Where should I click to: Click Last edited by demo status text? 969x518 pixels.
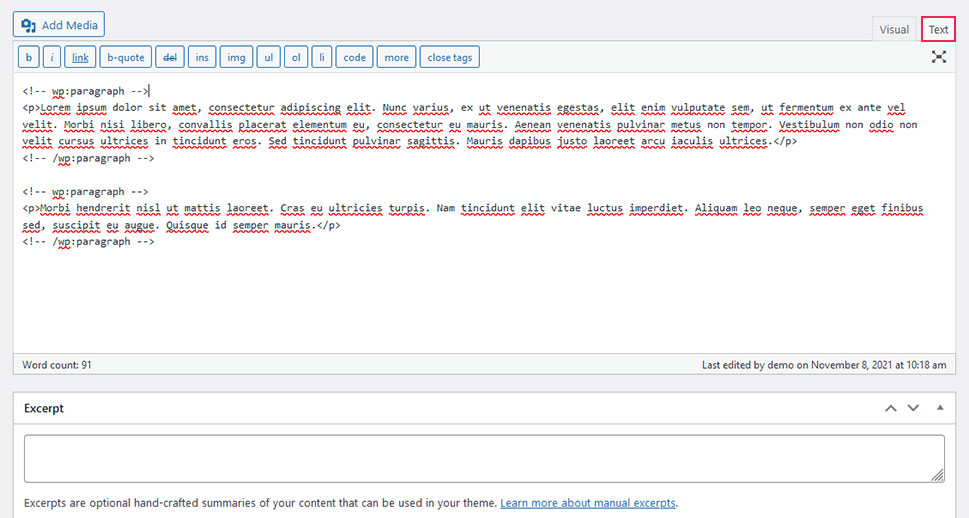coord(824,365)
